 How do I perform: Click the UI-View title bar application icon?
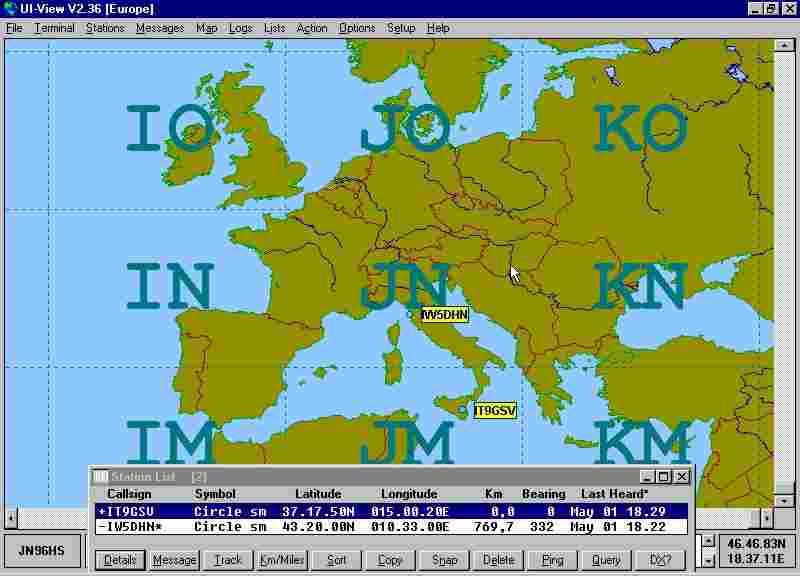tap(10, 9)
